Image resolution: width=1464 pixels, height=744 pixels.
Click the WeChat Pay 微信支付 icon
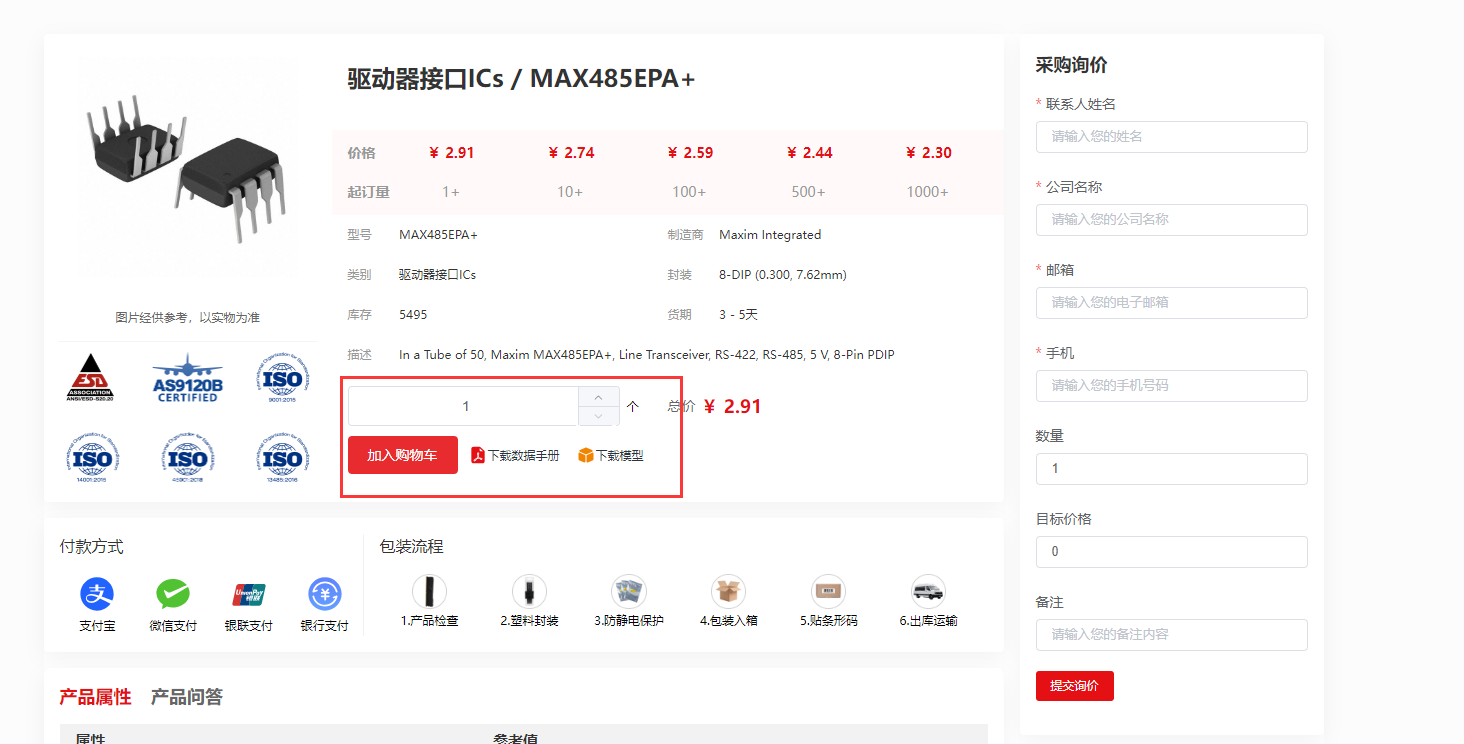(173, 594)
